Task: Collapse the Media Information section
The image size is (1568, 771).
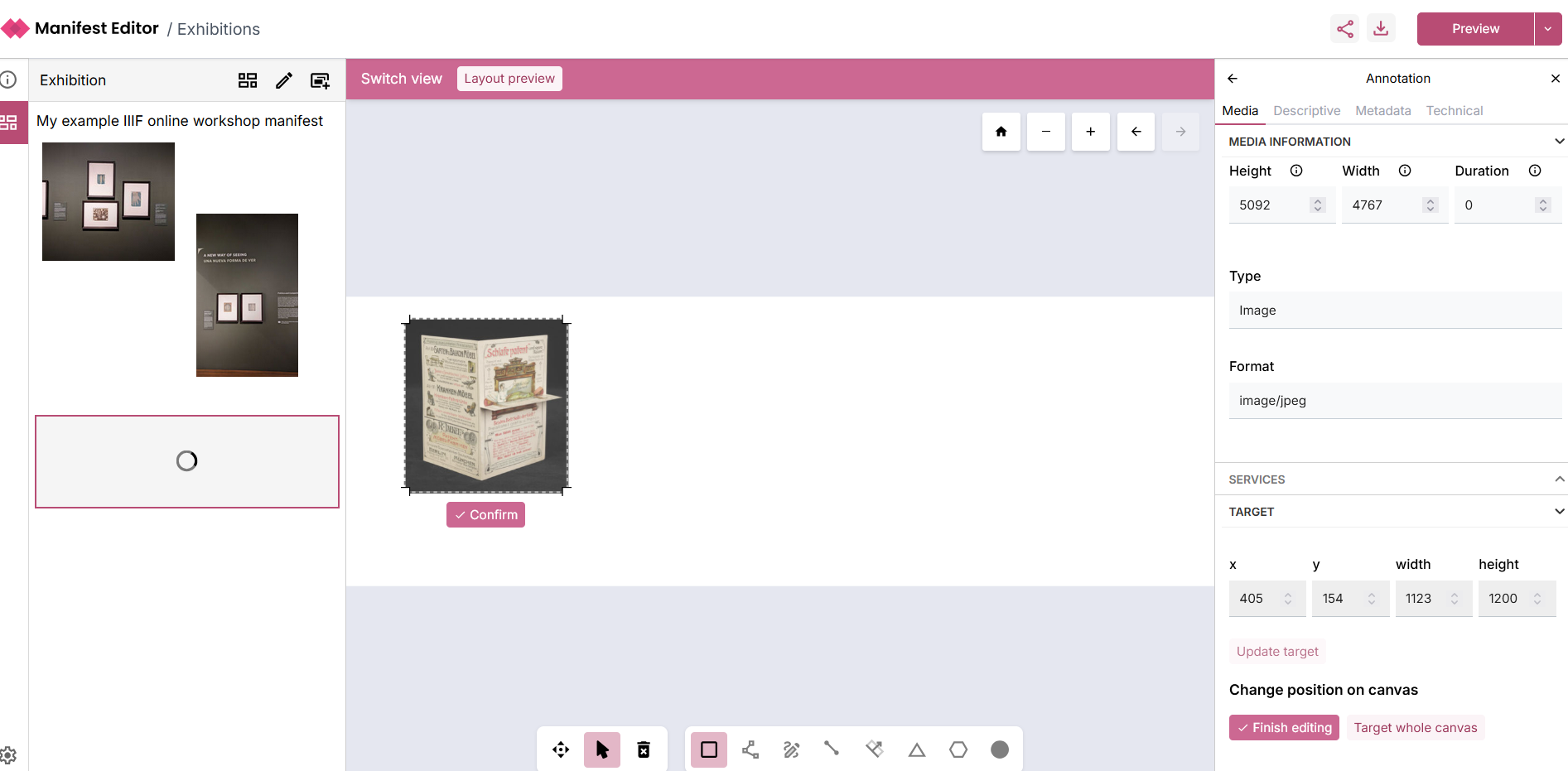Action: click(1559, 142)
